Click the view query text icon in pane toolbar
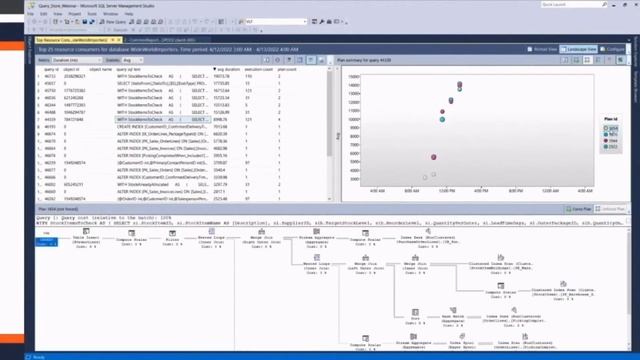 point(289,60)
